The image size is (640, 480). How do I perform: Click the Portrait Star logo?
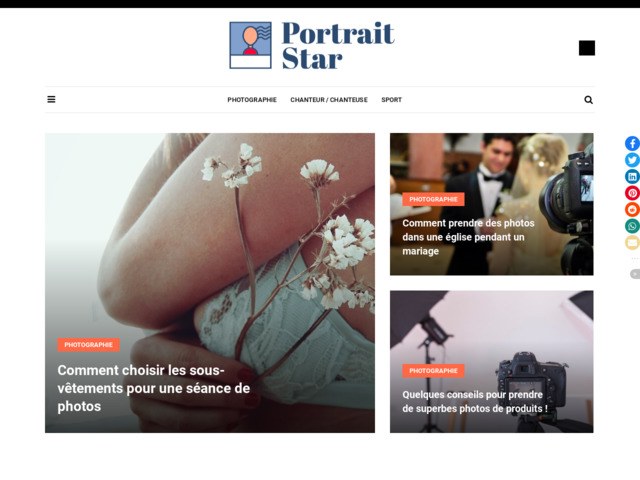(x=312, y=45)
